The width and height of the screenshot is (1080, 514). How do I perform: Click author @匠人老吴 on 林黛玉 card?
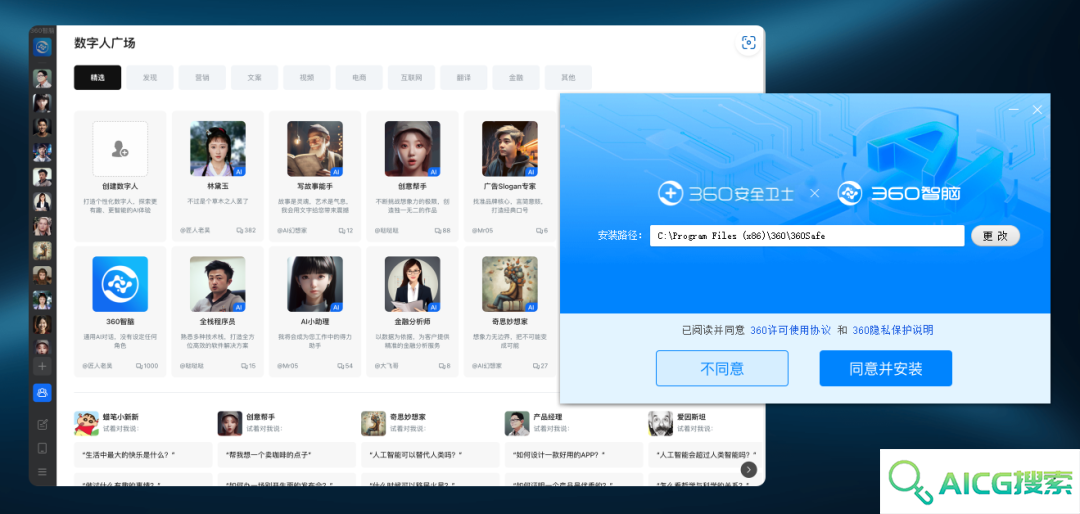195,230
